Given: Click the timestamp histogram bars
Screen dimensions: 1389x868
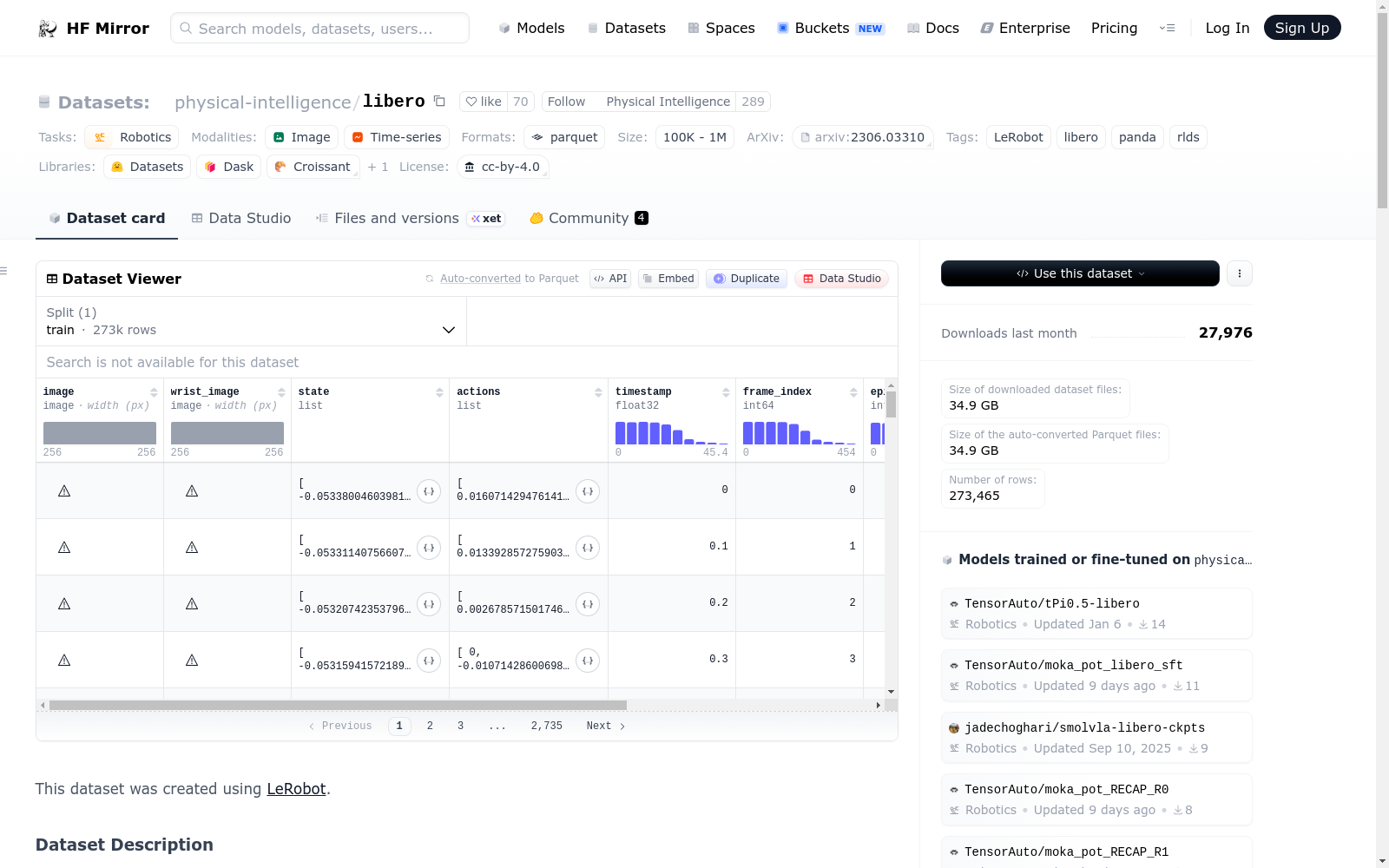Looking at the screenshot, I should 672,433.
